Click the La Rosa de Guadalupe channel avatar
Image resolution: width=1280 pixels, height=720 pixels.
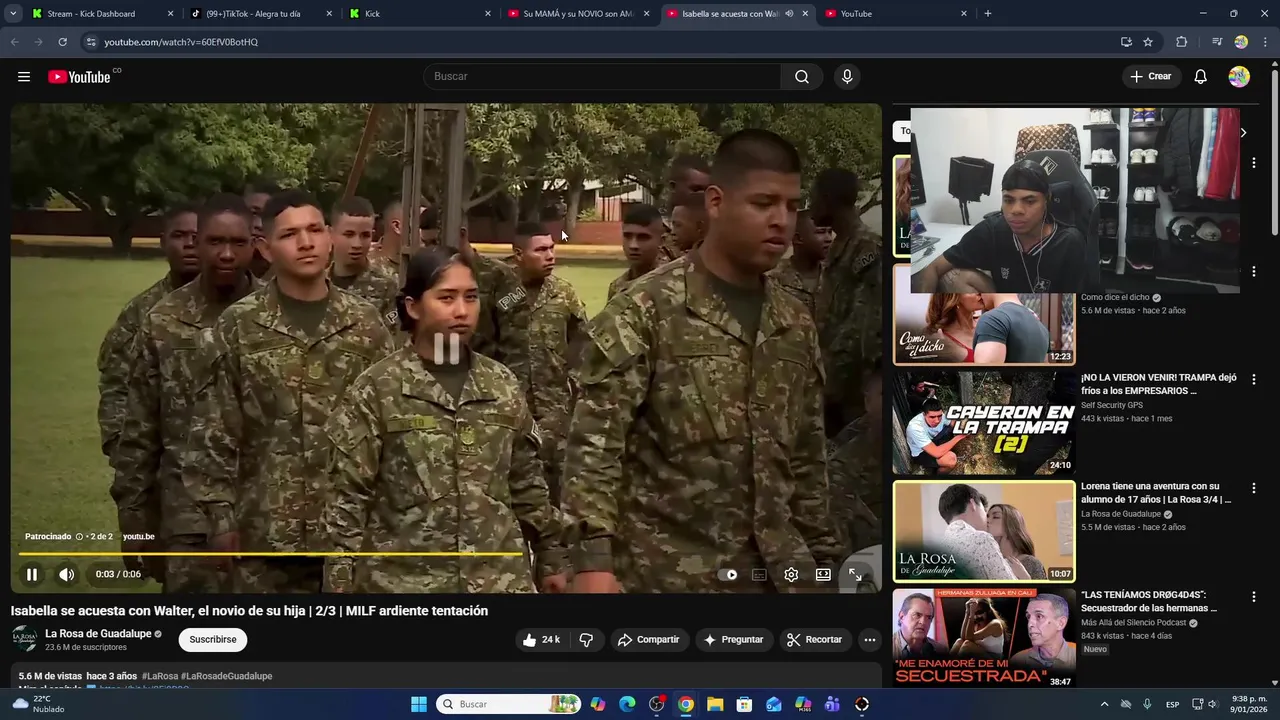click(x=25, y=640)
